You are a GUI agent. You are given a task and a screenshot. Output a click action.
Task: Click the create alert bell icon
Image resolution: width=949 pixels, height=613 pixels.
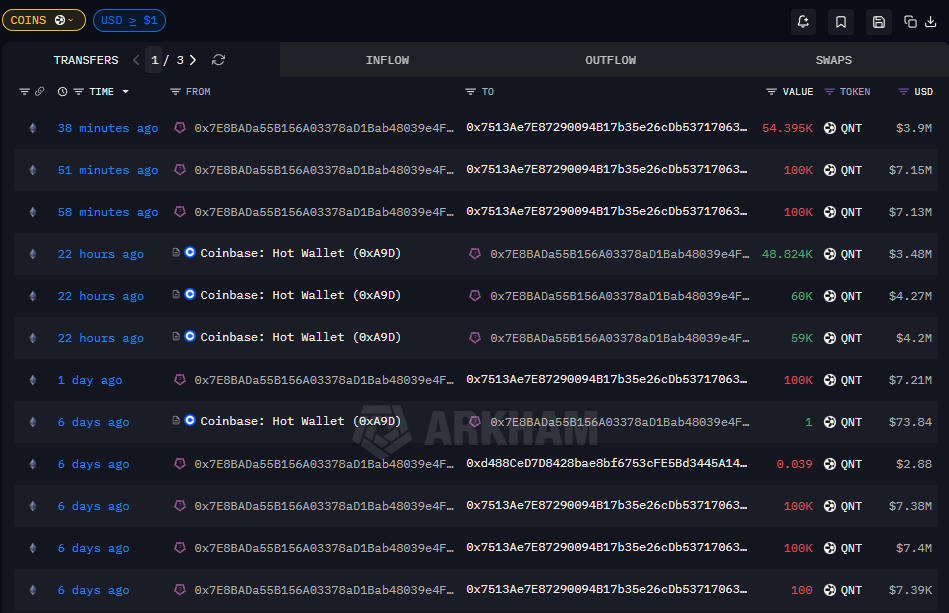[803, 21]
